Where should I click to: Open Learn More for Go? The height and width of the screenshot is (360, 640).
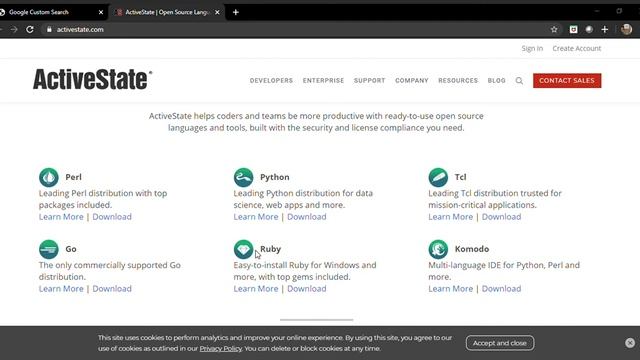61,289
